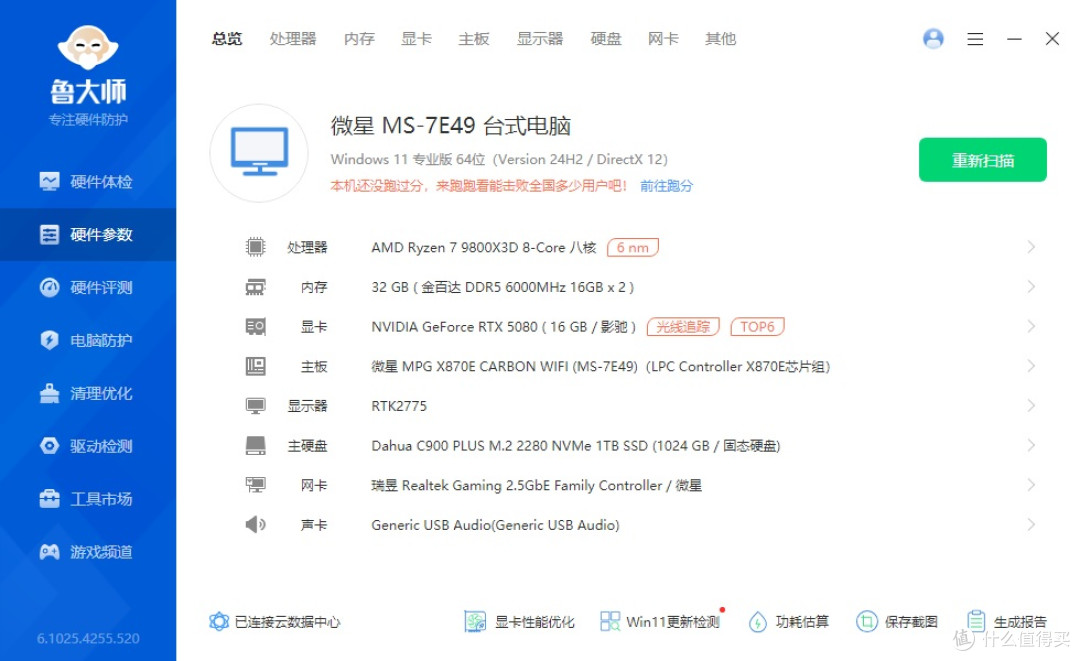The width and height of the screenshot is (1080, 661).
Task: Open 显卡性能优化 tool
Action: coord(519,622)
